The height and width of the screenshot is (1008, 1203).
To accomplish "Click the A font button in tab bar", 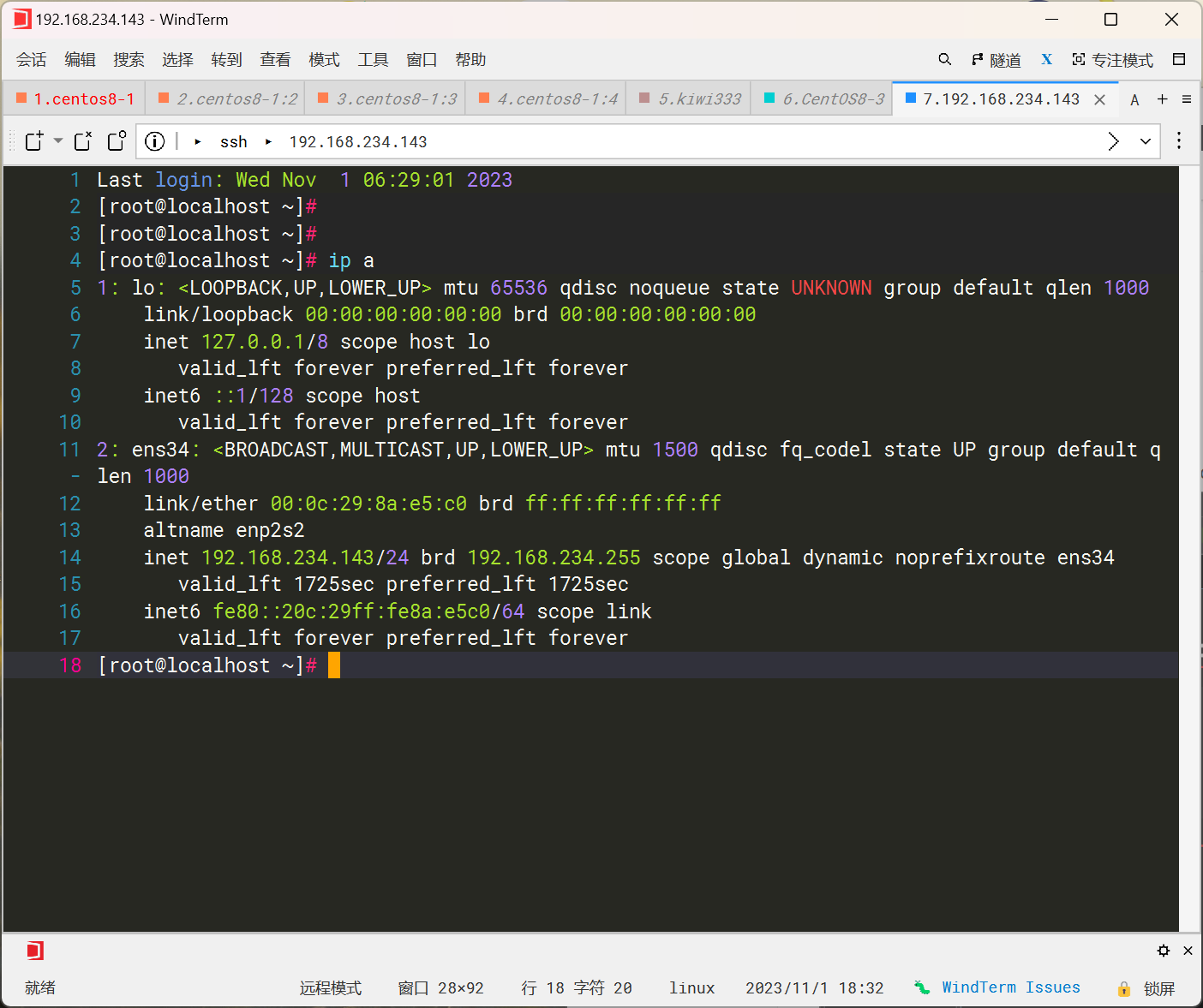I will tap(1134, 99).
